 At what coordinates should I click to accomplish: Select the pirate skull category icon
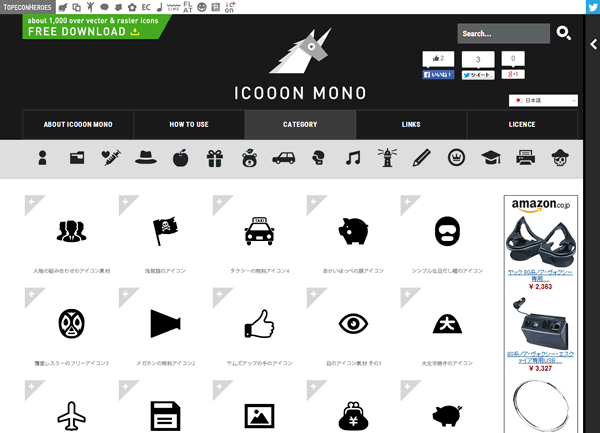coord(560,158)
